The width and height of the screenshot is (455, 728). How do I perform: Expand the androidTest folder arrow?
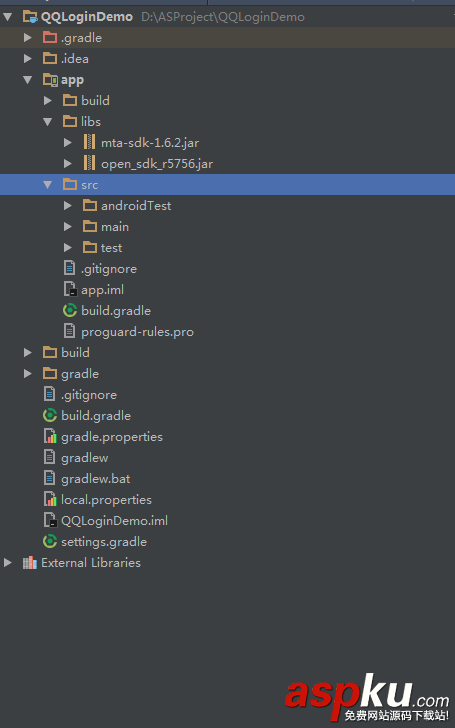click(x=68, y=205)
